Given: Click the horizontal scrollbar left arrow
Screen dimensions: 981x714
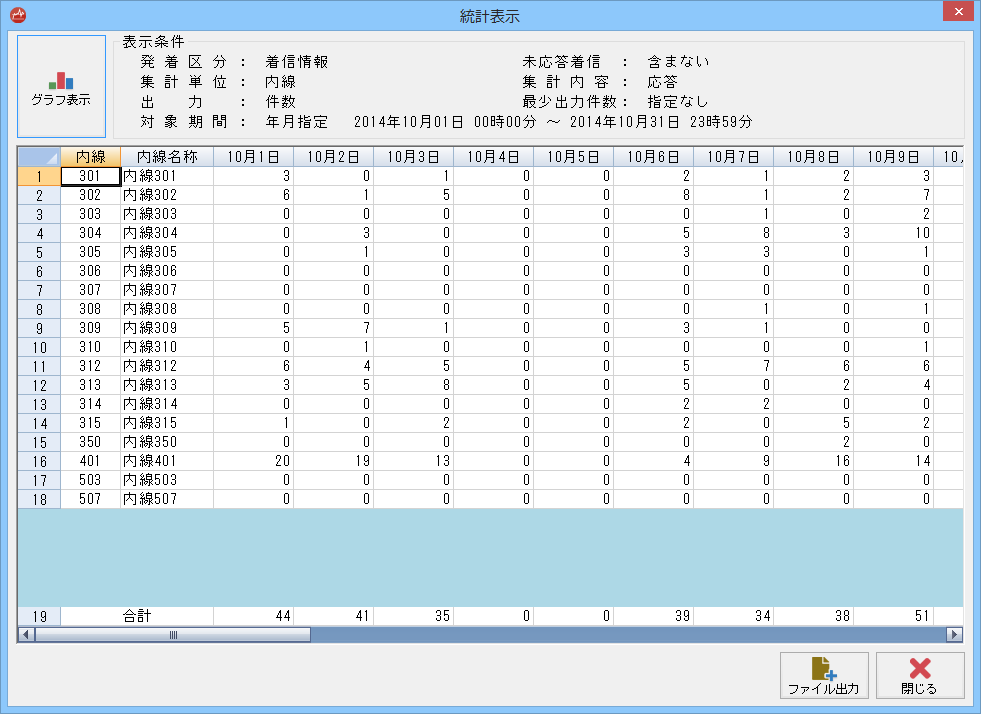Looking at the screenshot, I should (x=26, y=635).
